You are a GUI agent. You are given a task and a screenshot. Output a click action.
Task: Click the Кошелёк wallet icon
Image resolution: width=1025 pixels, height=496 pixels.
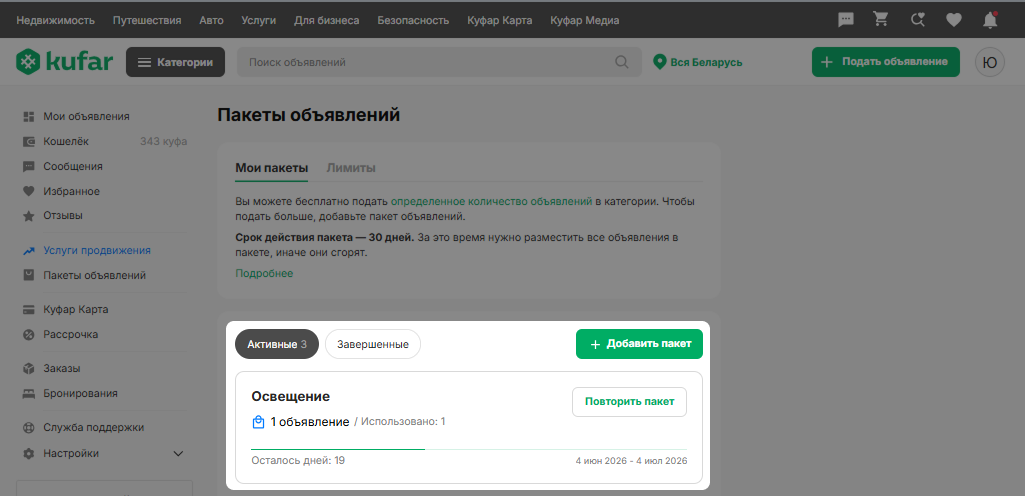(28, 141)
